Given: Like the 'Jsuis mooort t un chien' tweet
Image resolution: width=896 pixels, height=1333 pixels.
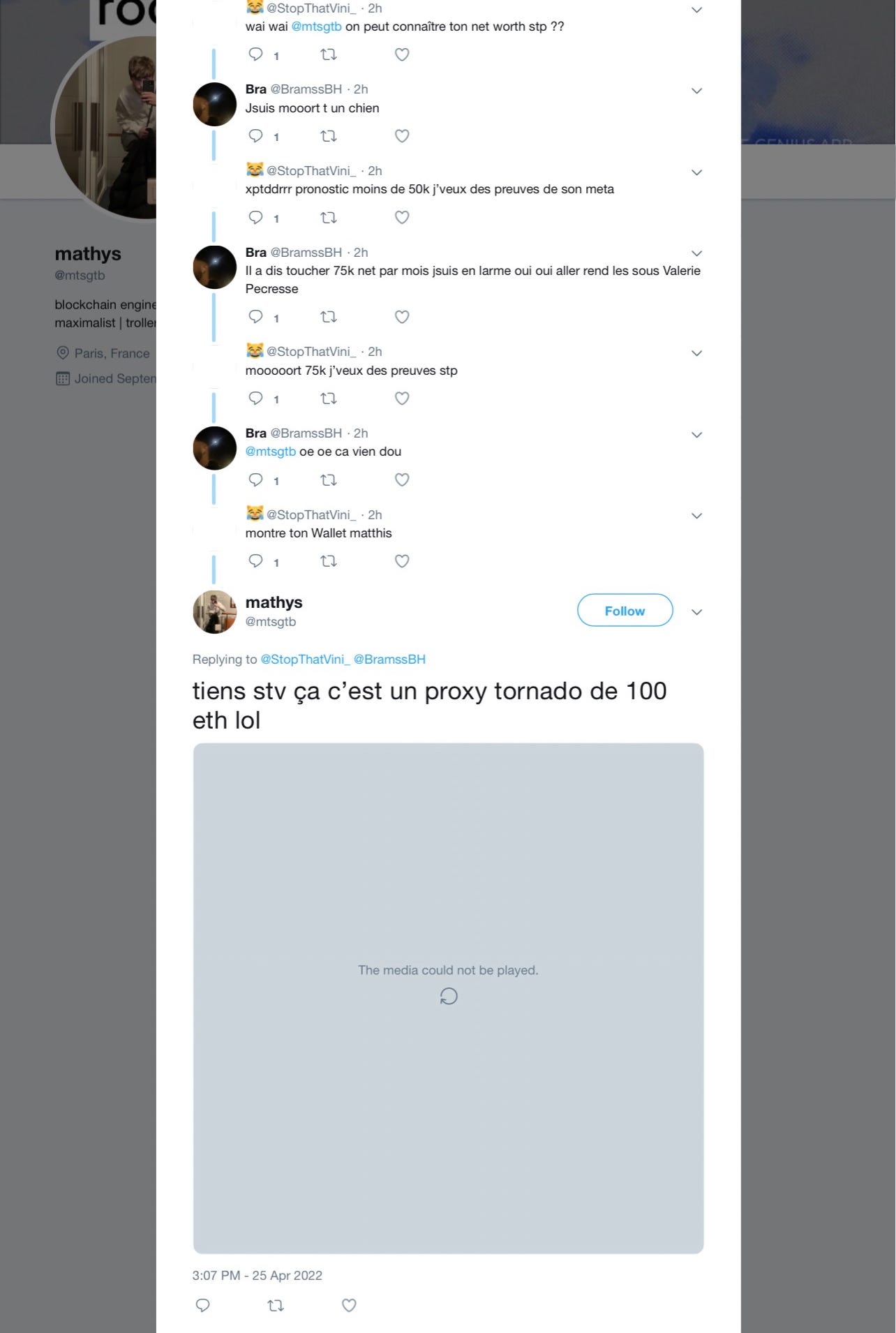Looking at the screenshot, I should point(402,136).
